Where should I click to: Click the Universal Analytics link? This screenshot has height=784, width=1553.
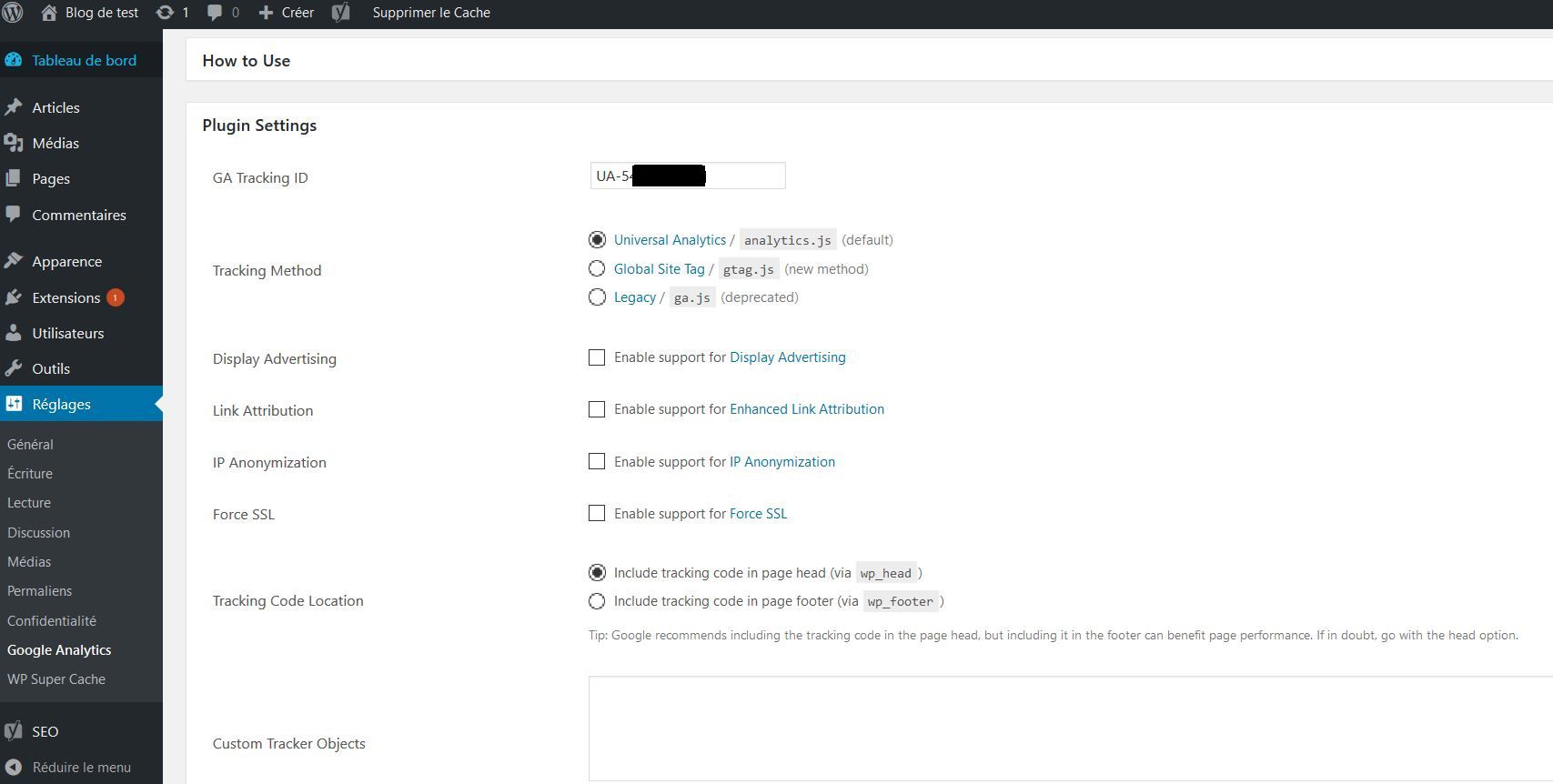point(670,240)
